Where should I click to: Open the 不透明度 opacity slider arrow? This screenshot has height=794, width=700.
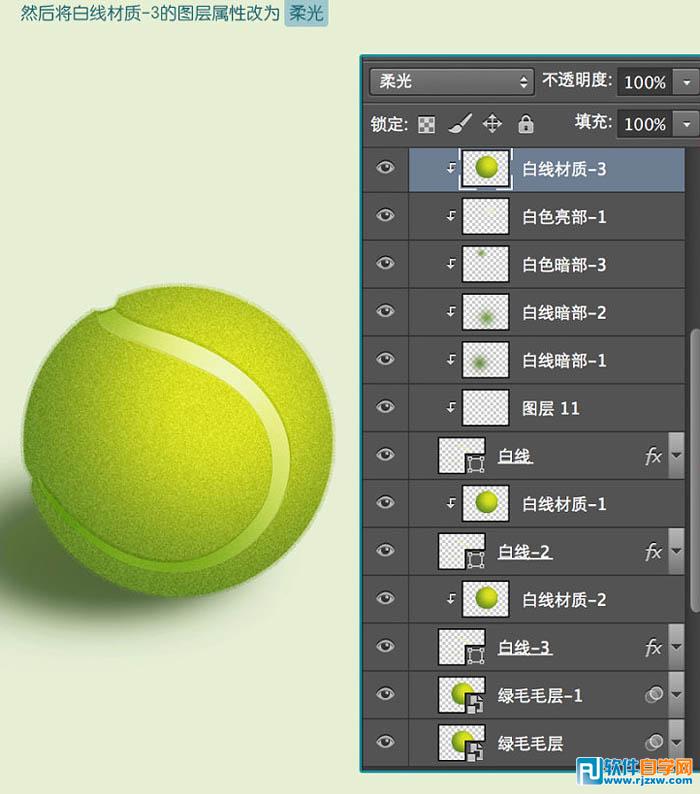[x=686, y=82]
